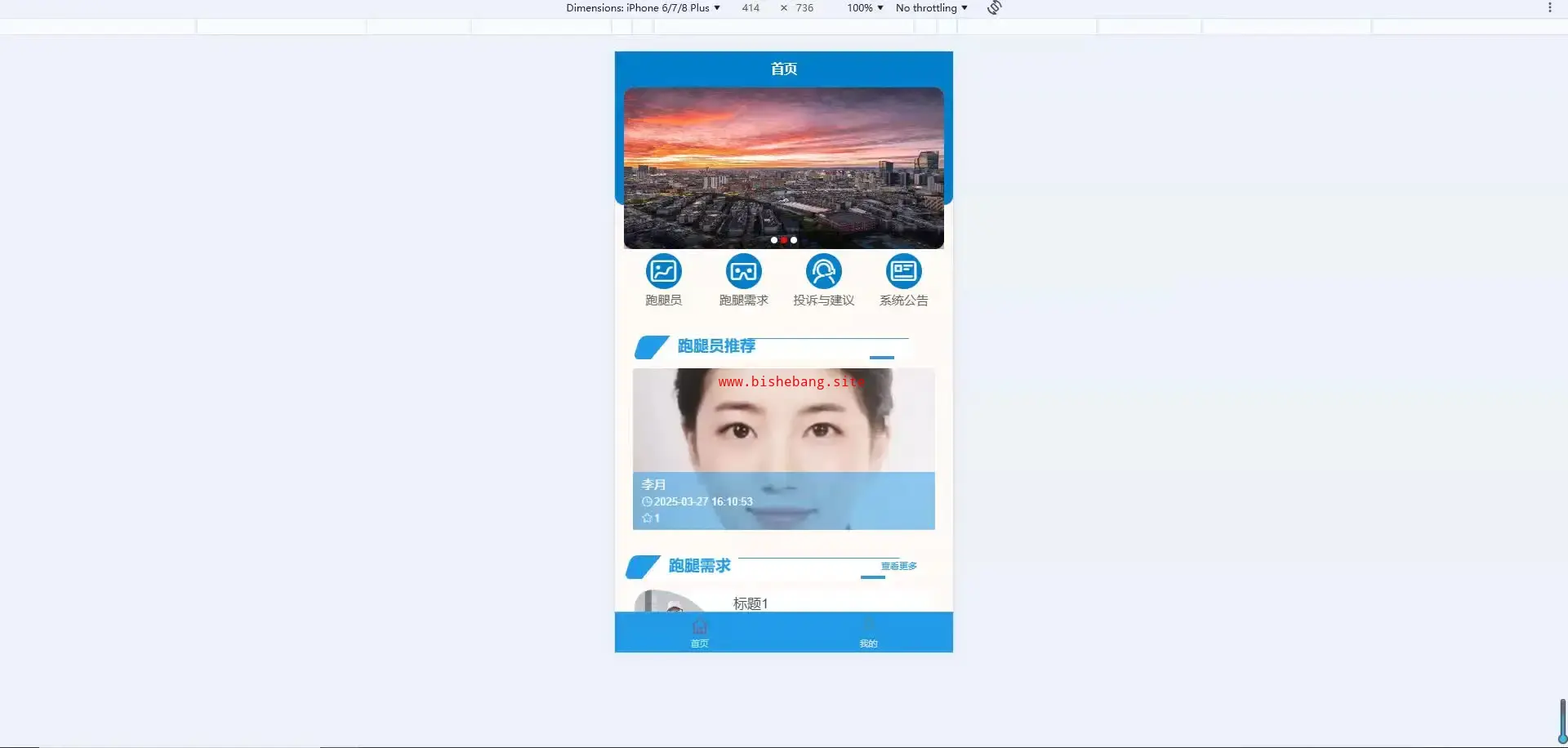
Task: Click the star favorite count on 李月 card
Action: (x=651, y=518)
